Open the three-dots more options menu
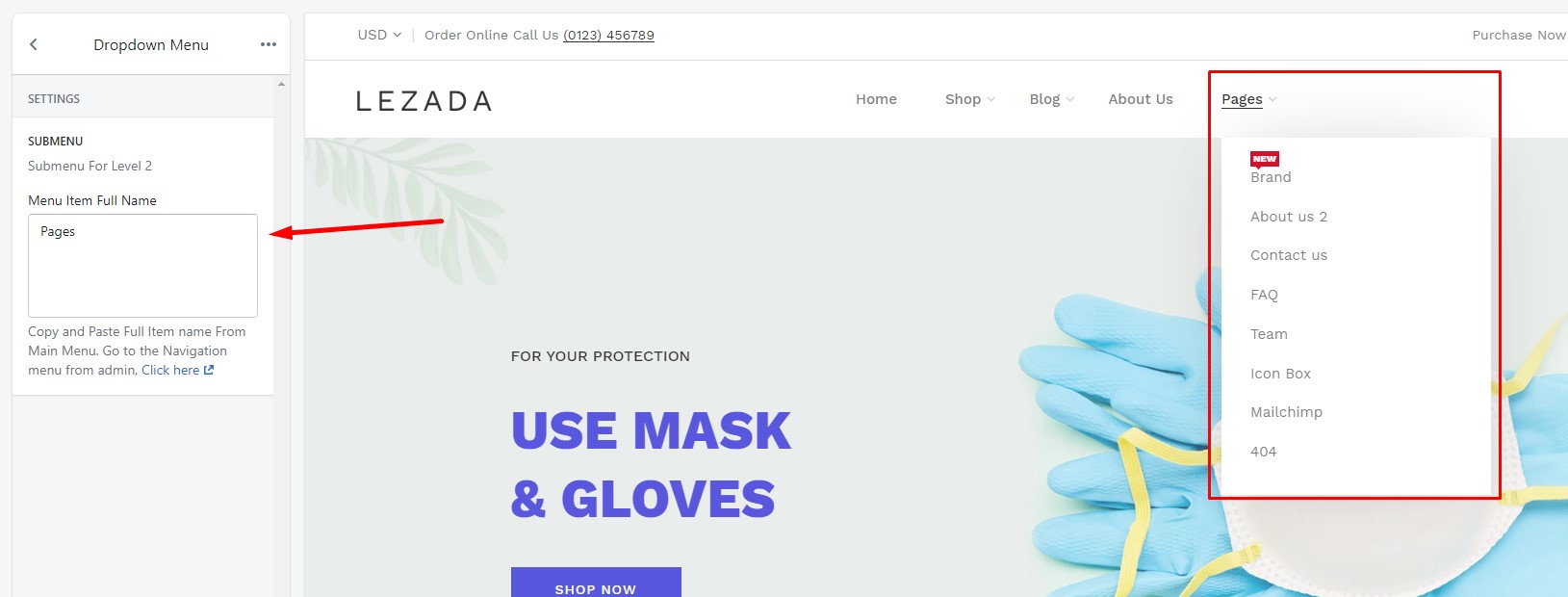1568x597 pixels. (x=269, y=44)
